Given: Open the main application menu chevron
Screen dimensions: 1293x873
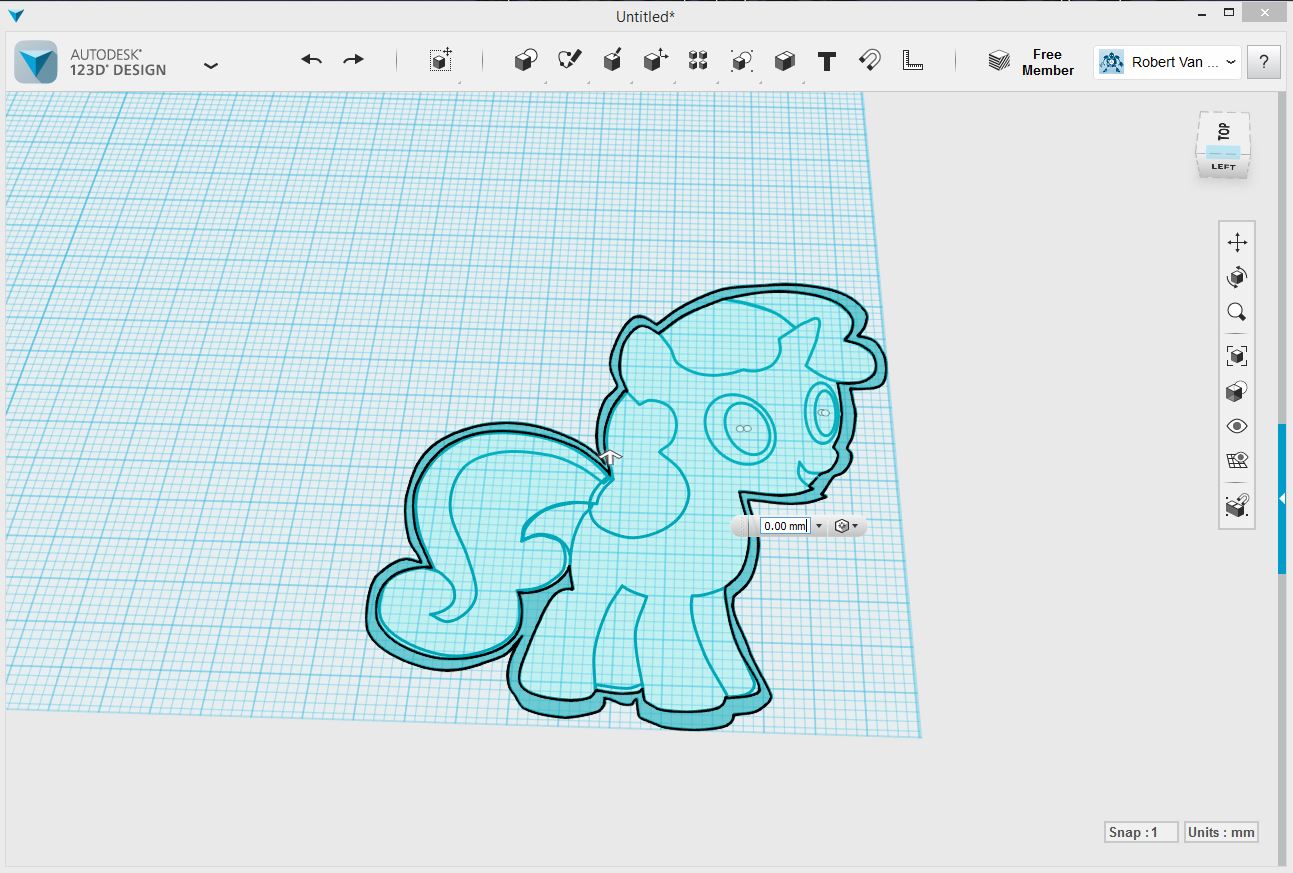Looking at the screenshot, I should coord(211,64).
